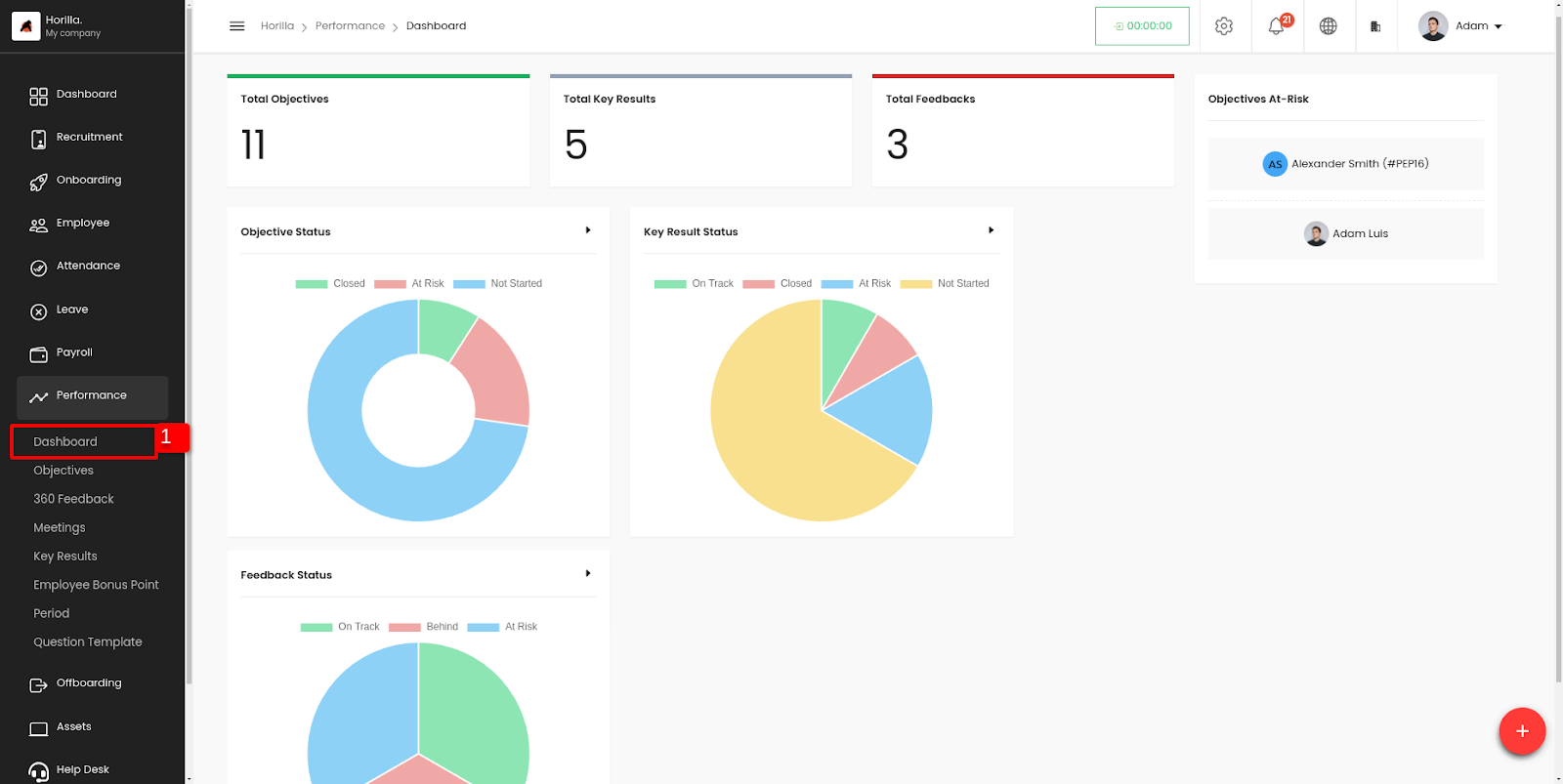
Task: Click Alexander Smith's AS avatar
Action: pyautogui.click(x=1275, y=164)
